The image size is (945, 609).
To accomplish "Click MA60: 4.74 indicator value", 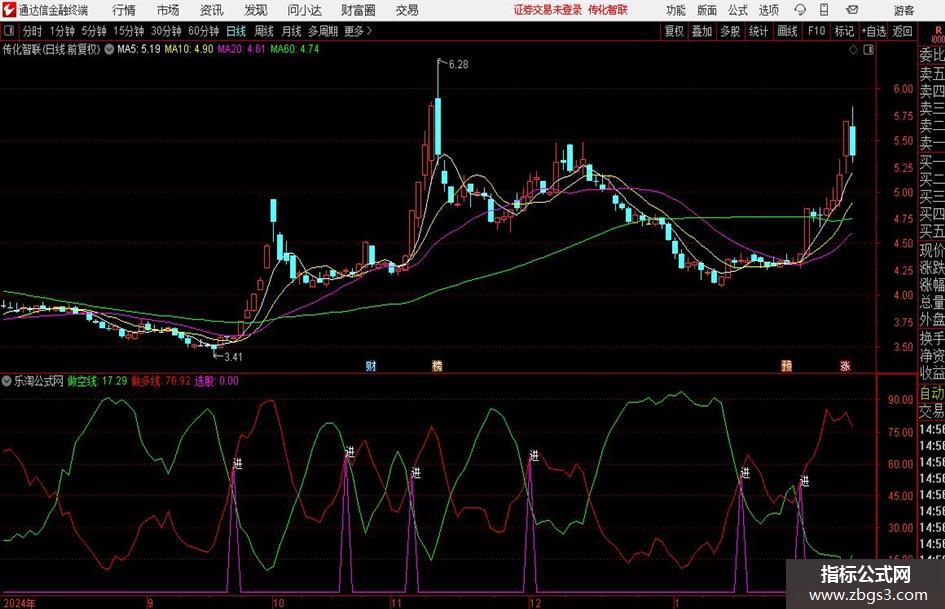I will pyautogui.click(x=295, y=49).
